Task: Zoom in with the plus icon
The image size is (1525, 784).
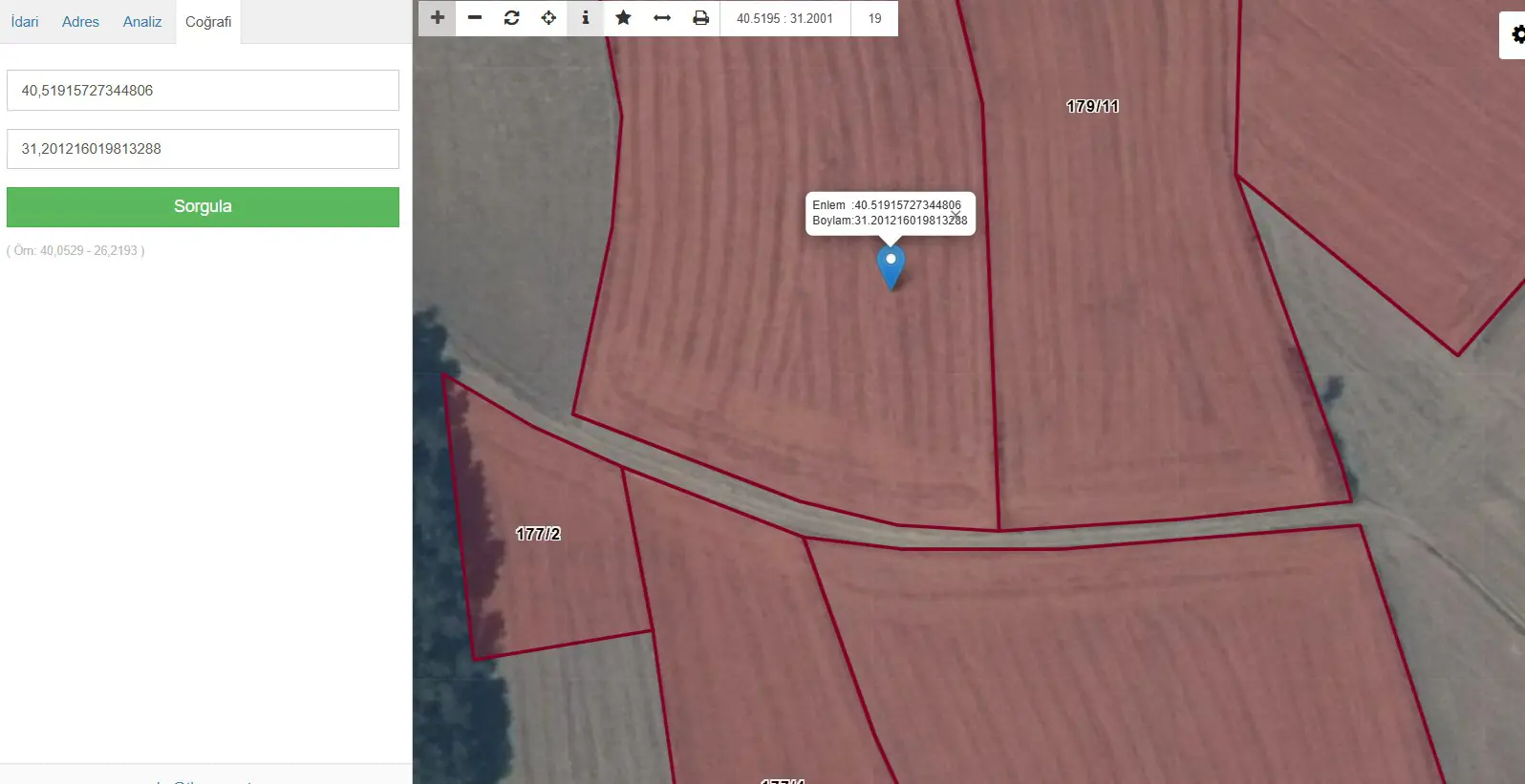Action: coord(438,18)
